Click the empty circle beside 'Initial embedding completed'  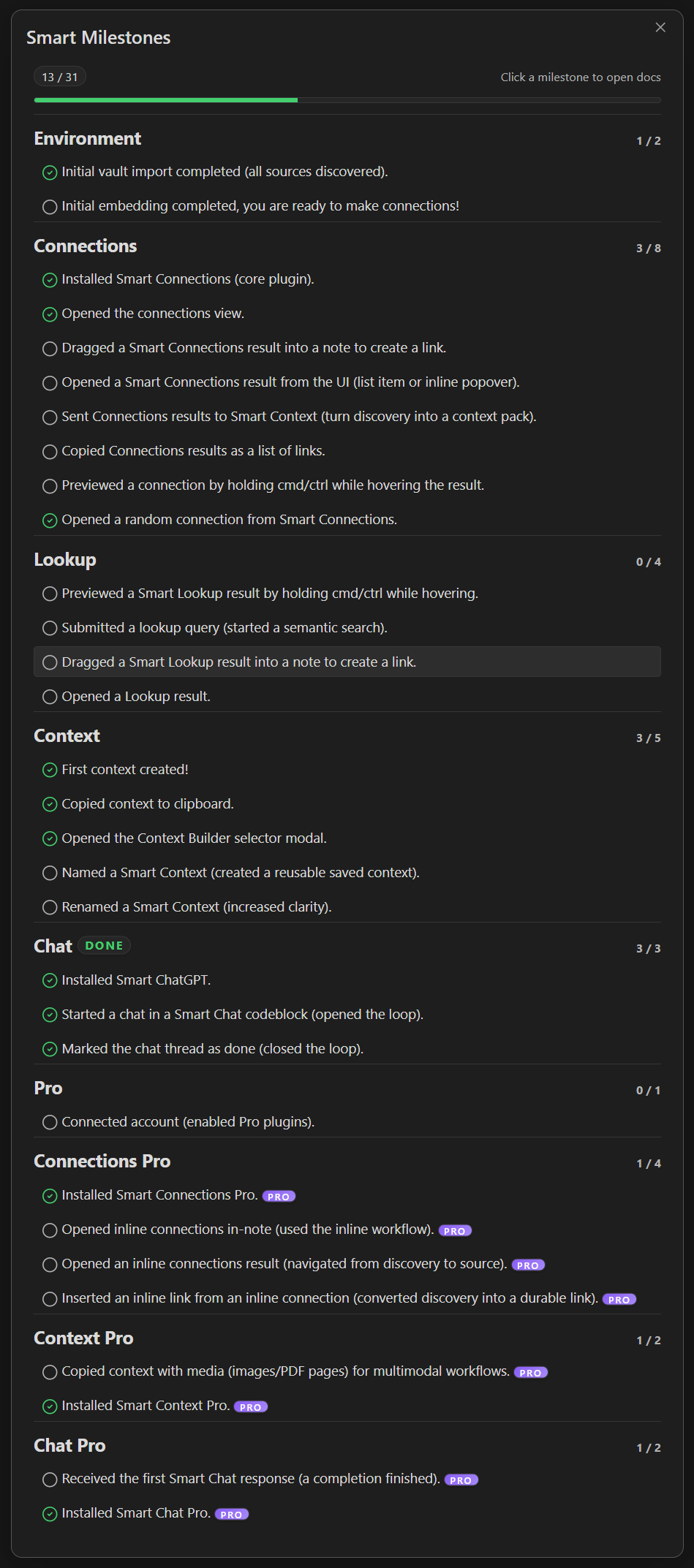[50, 207]
